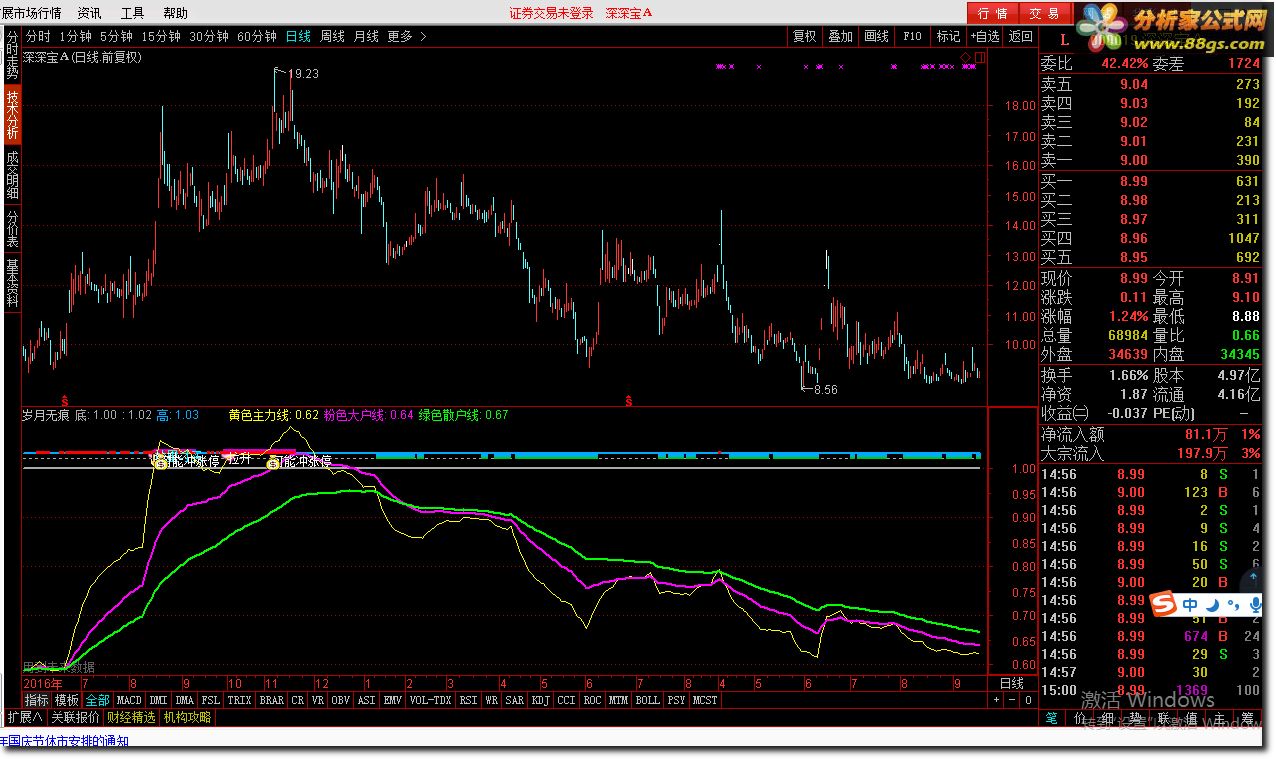Viewport: 1276px width, 759px height.
Task: Click the small square window icon beside the diamond
Action: point(979,56)
